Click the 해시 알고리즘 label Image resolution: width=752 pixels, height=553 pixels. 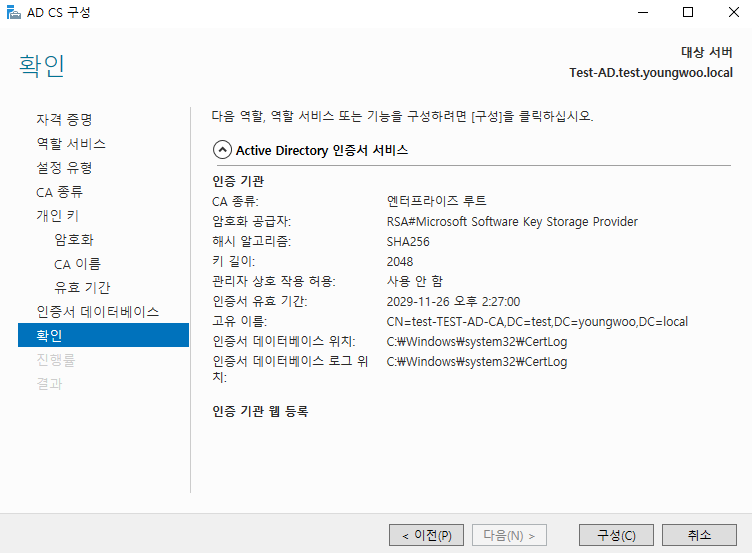(252, 241)
